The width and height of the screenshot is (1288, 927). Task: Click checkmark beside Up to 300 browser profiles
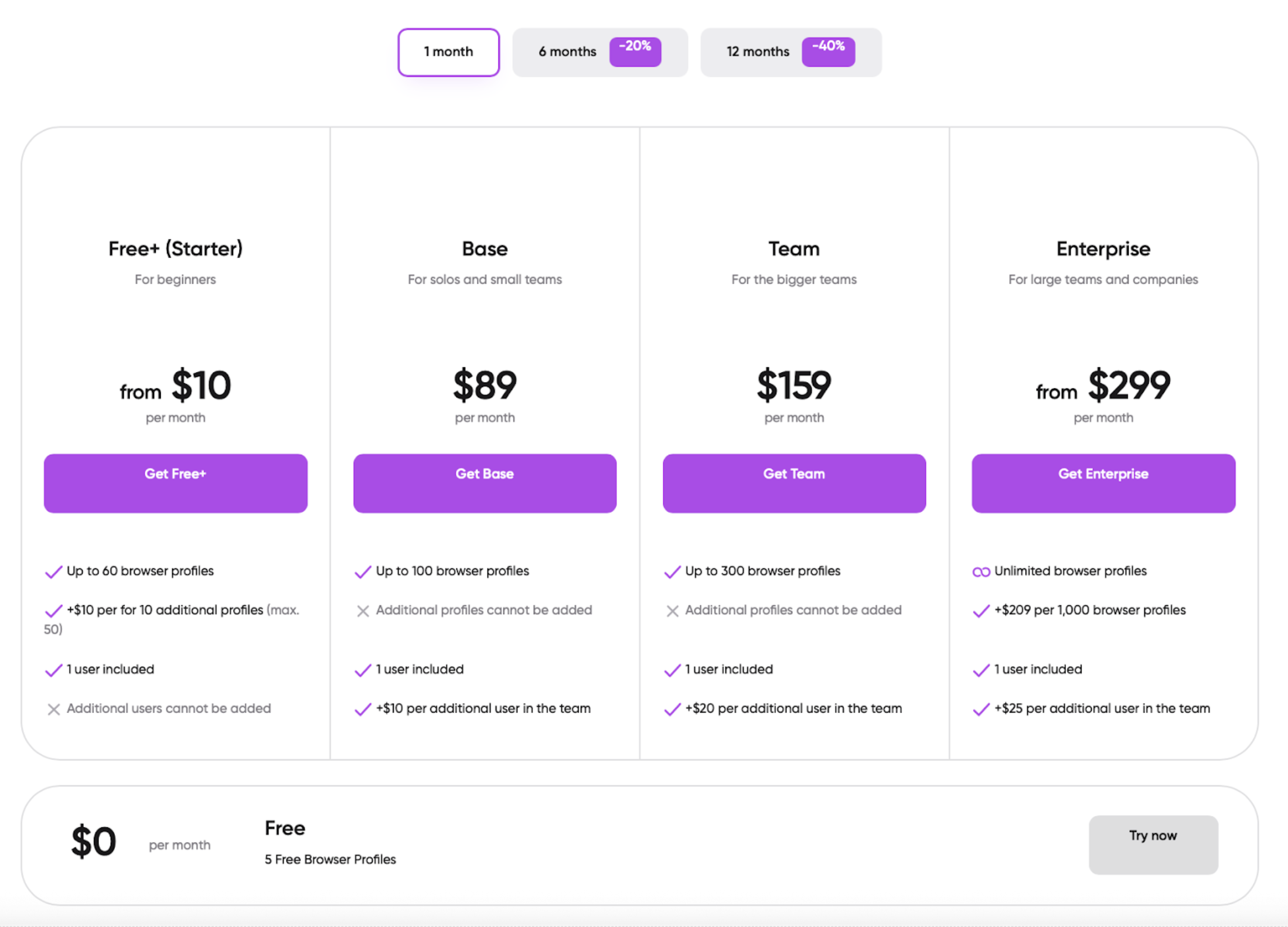tap(672, 572)
